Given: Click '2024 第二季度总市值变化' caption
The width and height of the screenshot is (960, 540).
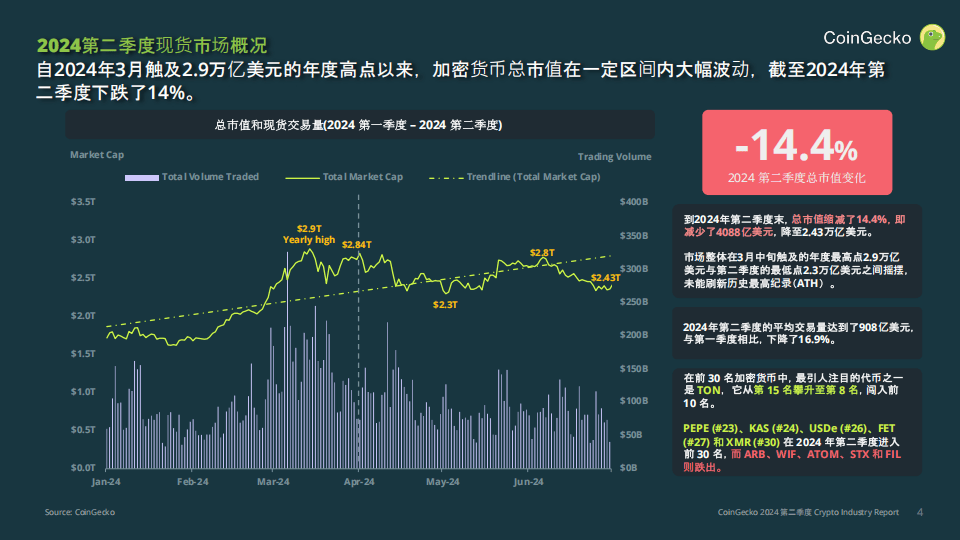Looking at the screenshot, I should (x=797, y=178).
